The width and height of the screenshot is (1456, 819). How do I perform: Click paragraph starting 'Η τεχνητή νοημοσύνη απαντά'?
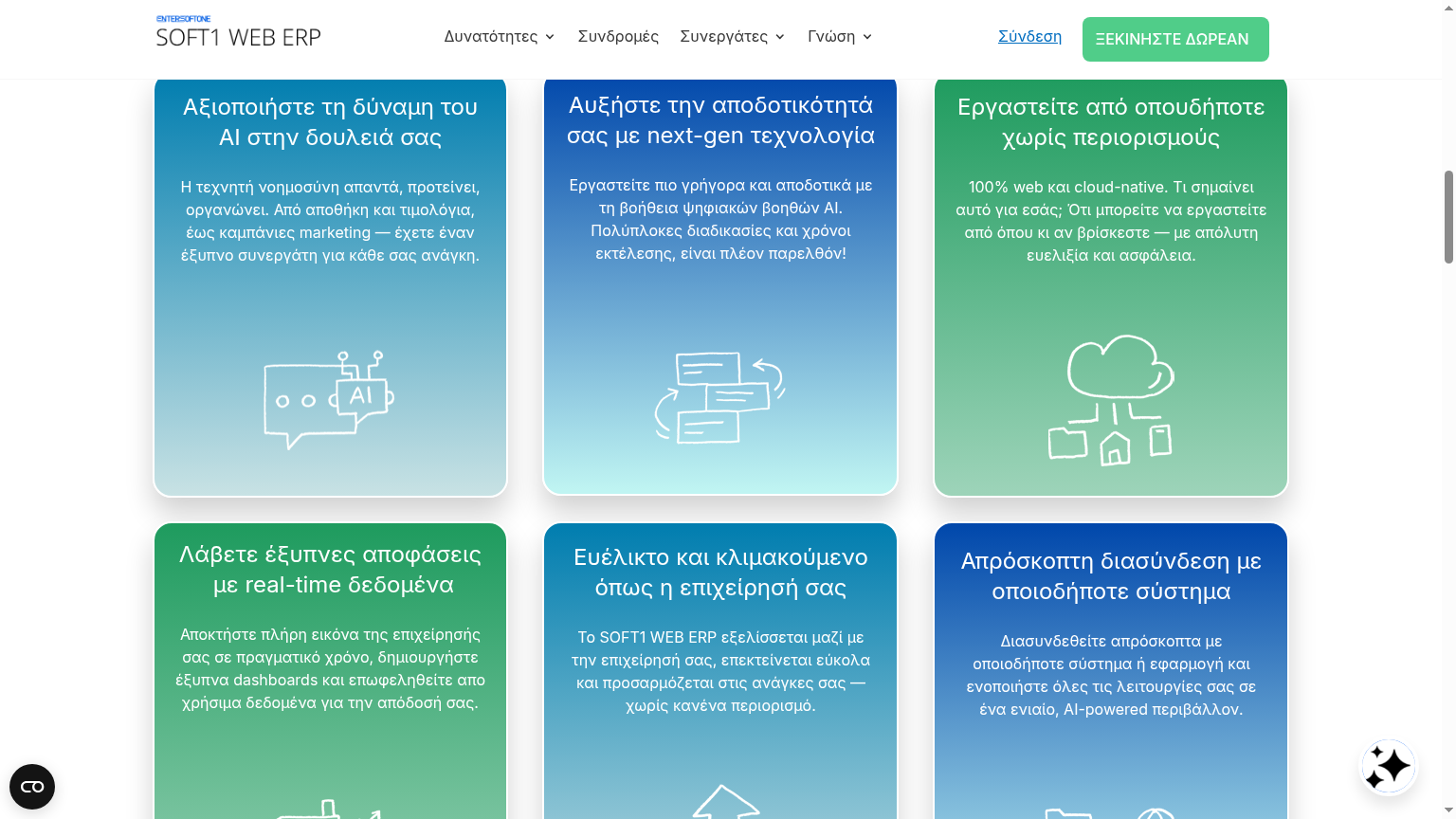[330, 221]
